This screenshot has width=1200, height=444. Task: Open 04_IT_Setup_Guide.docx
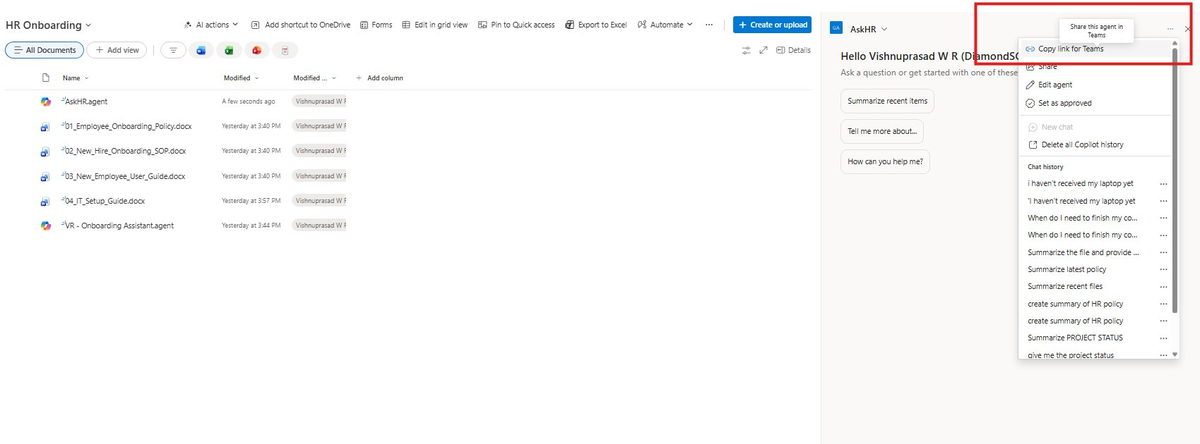point(105,201)
